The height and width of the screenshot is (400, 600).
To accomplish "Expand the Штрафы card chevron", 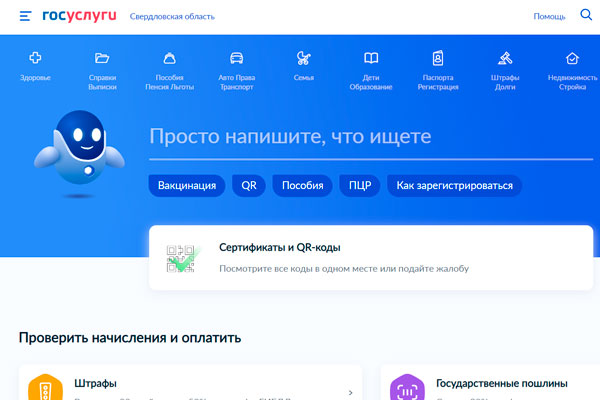I will click(x=351, y=393).
